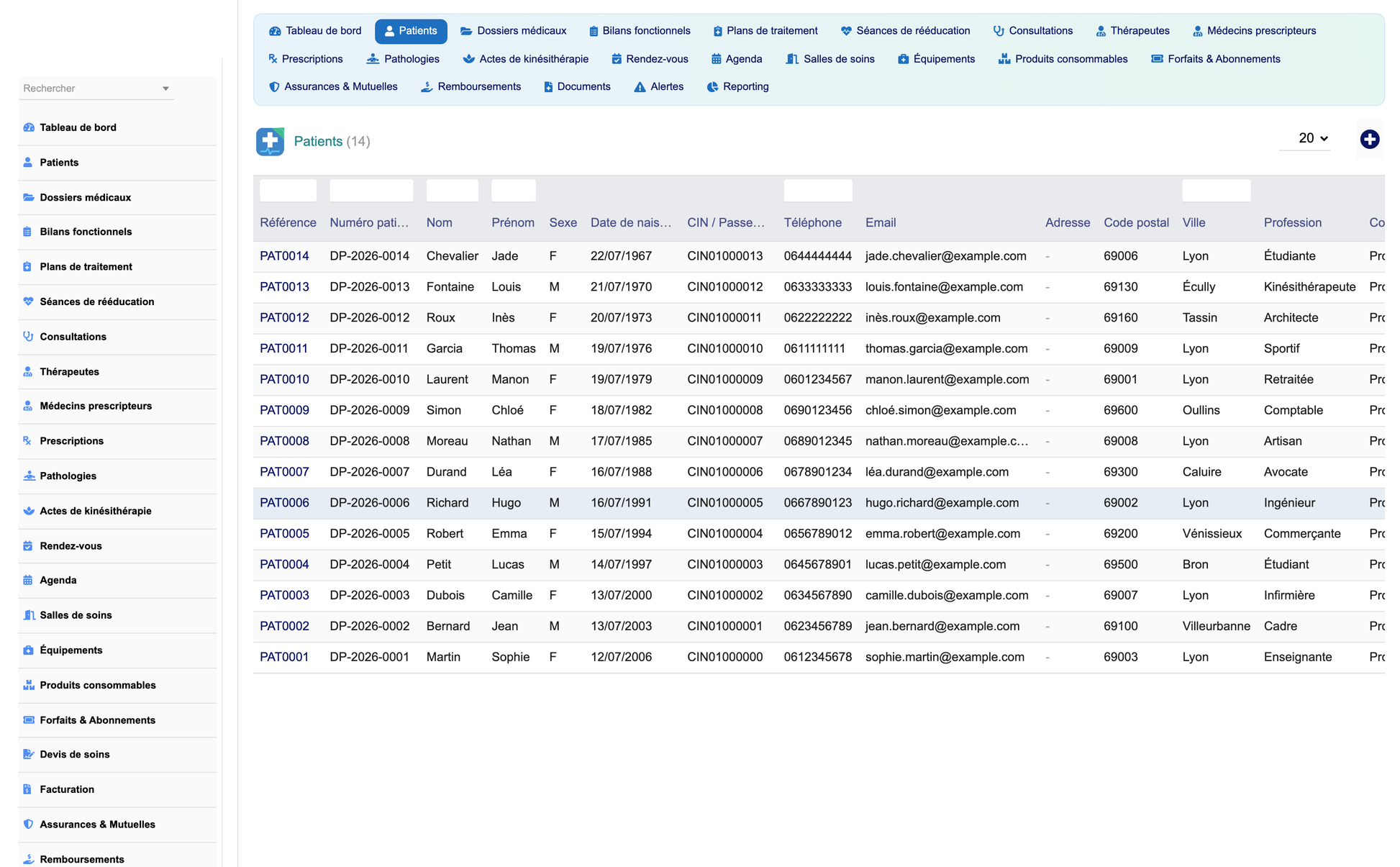Click the Dossiers médicaux folder icon in sidebar
The width and height of the screenshot is (1400, 867).
tap(29, 197)
